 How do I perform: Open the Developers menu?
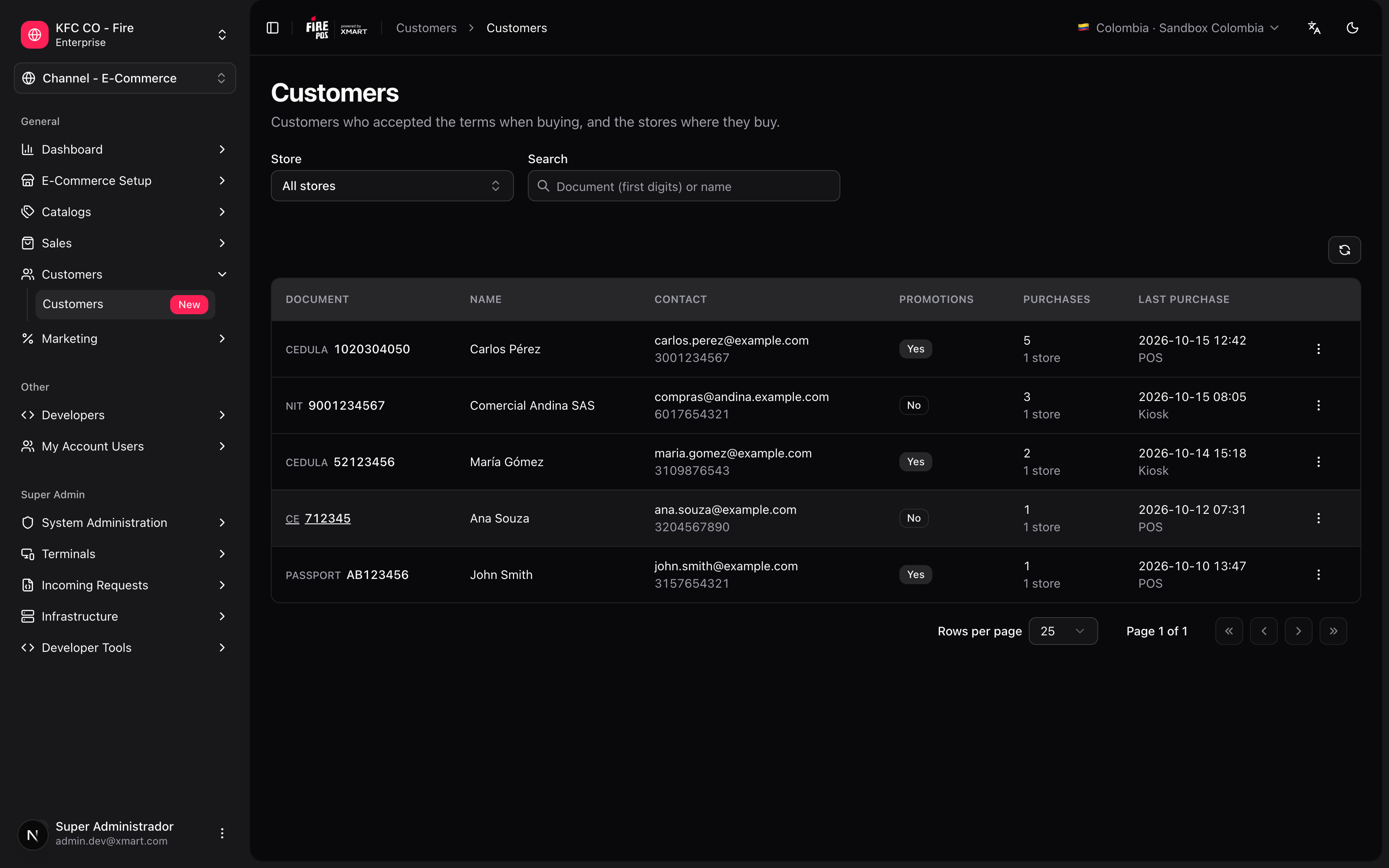[x=125, y=415]
